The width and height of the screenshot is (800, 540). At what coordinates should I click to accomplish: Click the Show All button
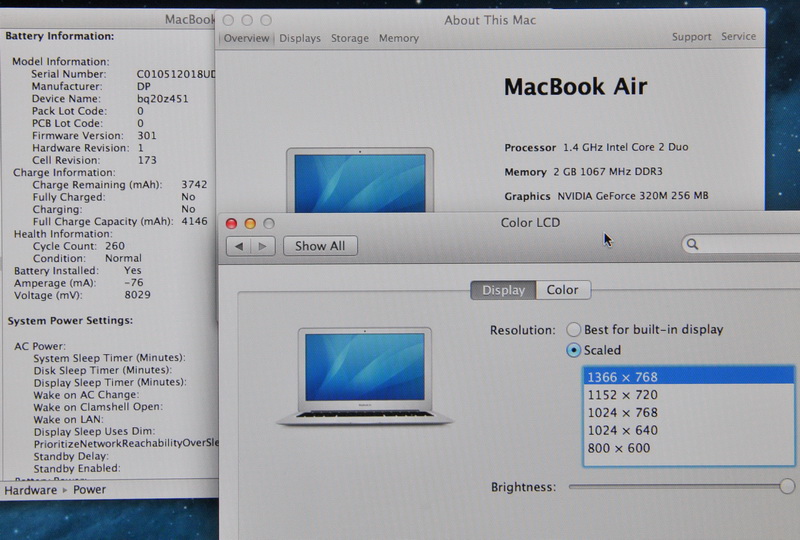pos(320,246)
